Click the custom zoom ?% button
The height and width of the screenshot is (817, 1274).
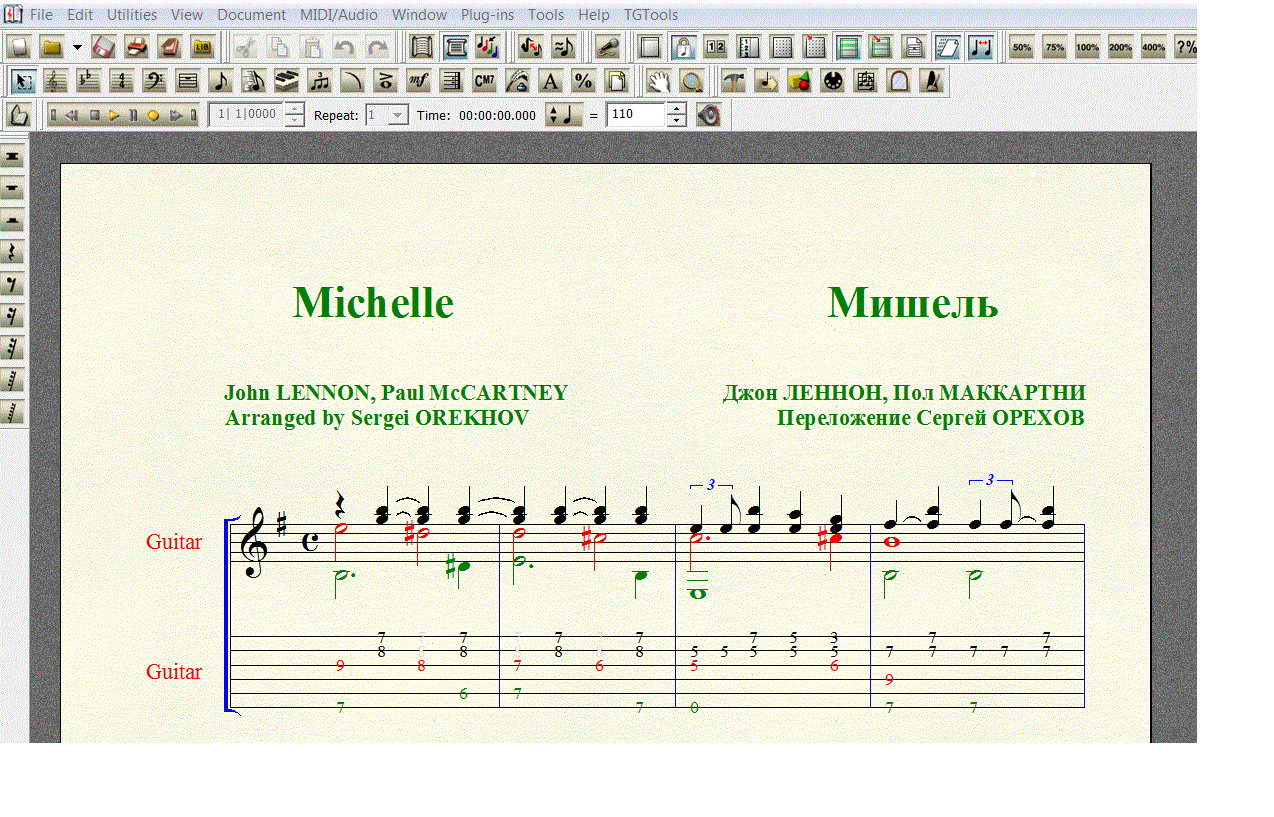coord(1186,47)
